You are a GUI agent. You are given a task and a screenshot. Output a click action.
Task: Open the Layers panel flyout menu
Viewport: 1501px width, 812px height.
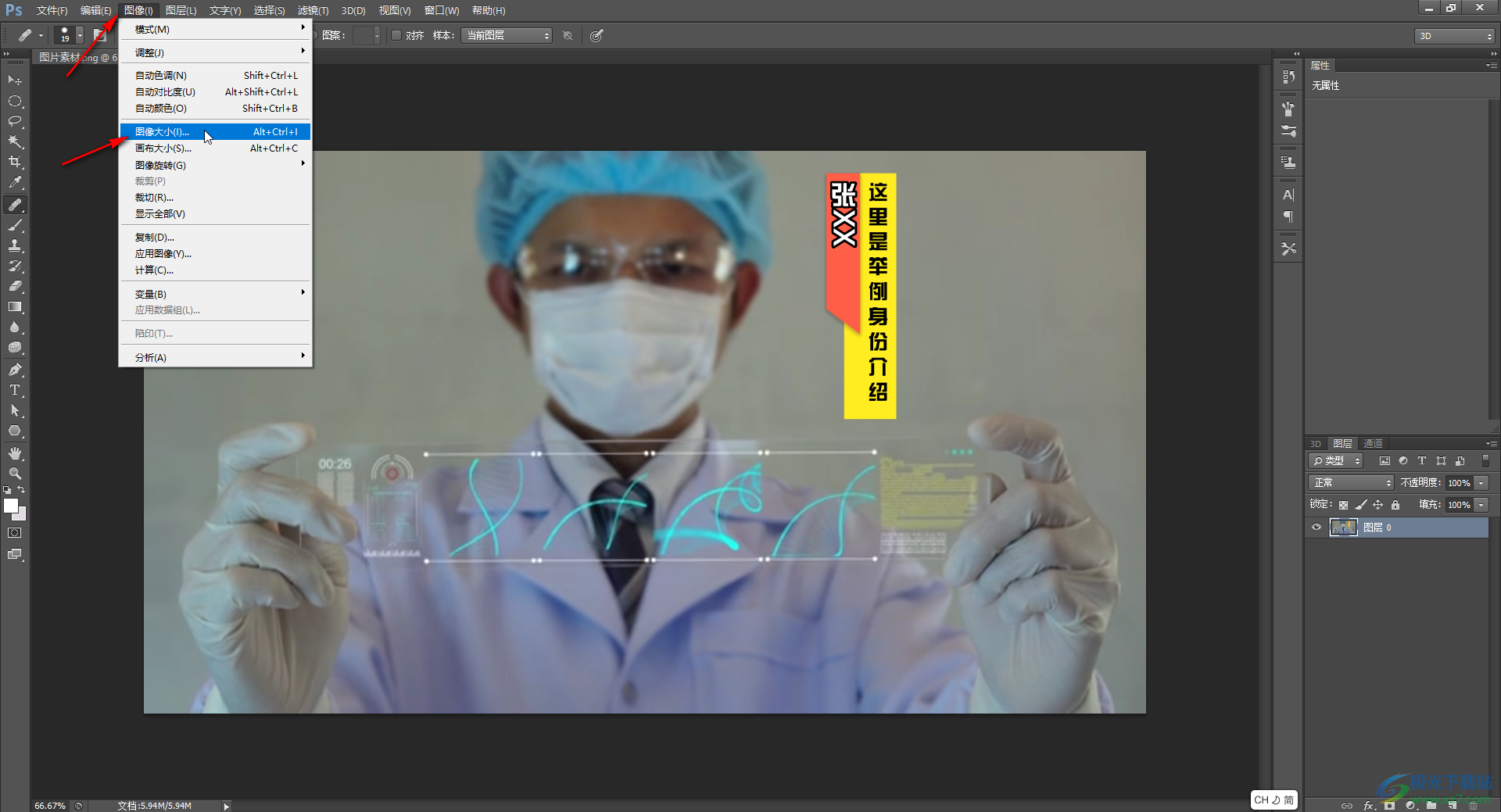[1492, 444]
